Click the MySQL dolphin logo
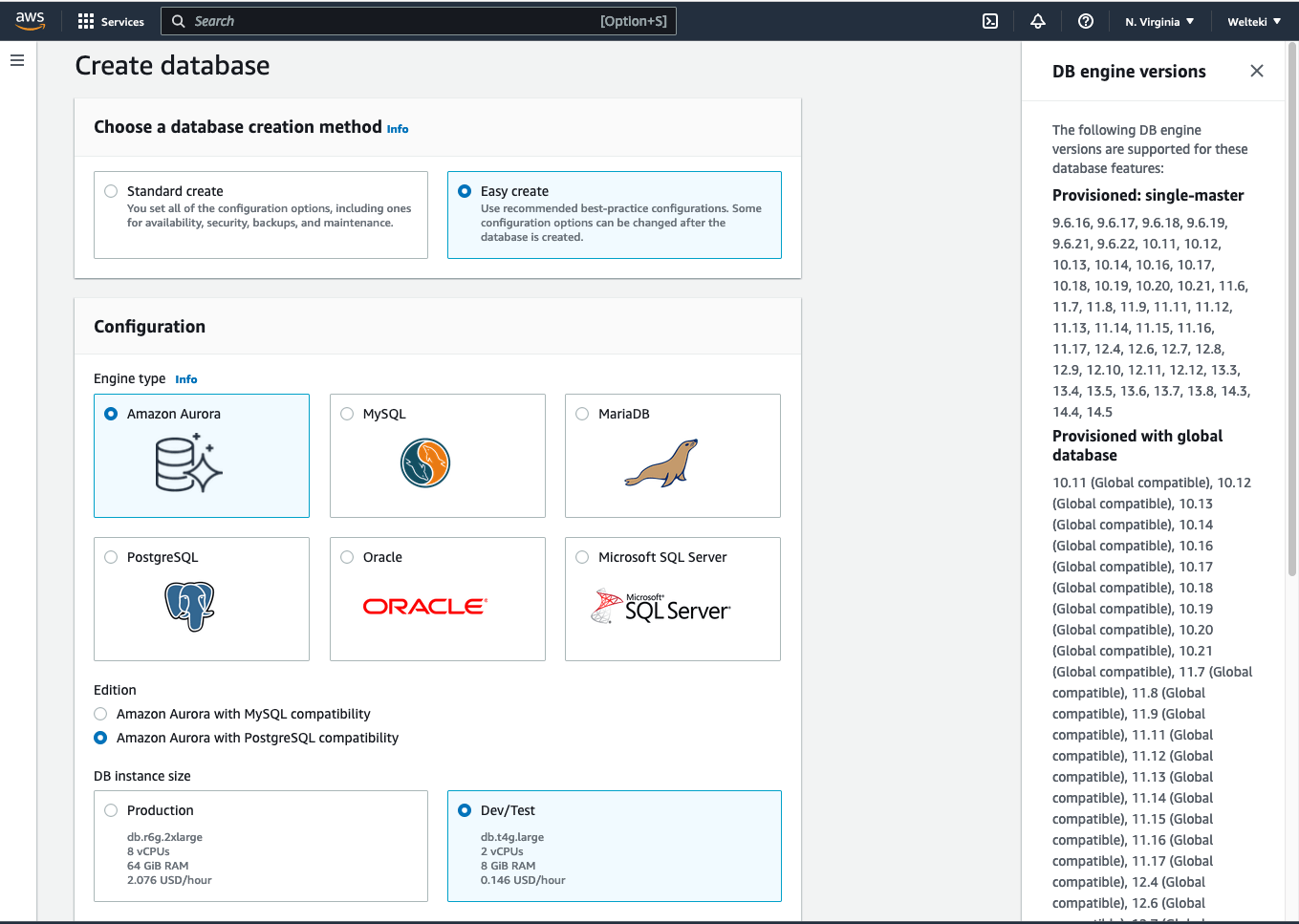This screenshot has width=1299, height=924. [425, 463]
